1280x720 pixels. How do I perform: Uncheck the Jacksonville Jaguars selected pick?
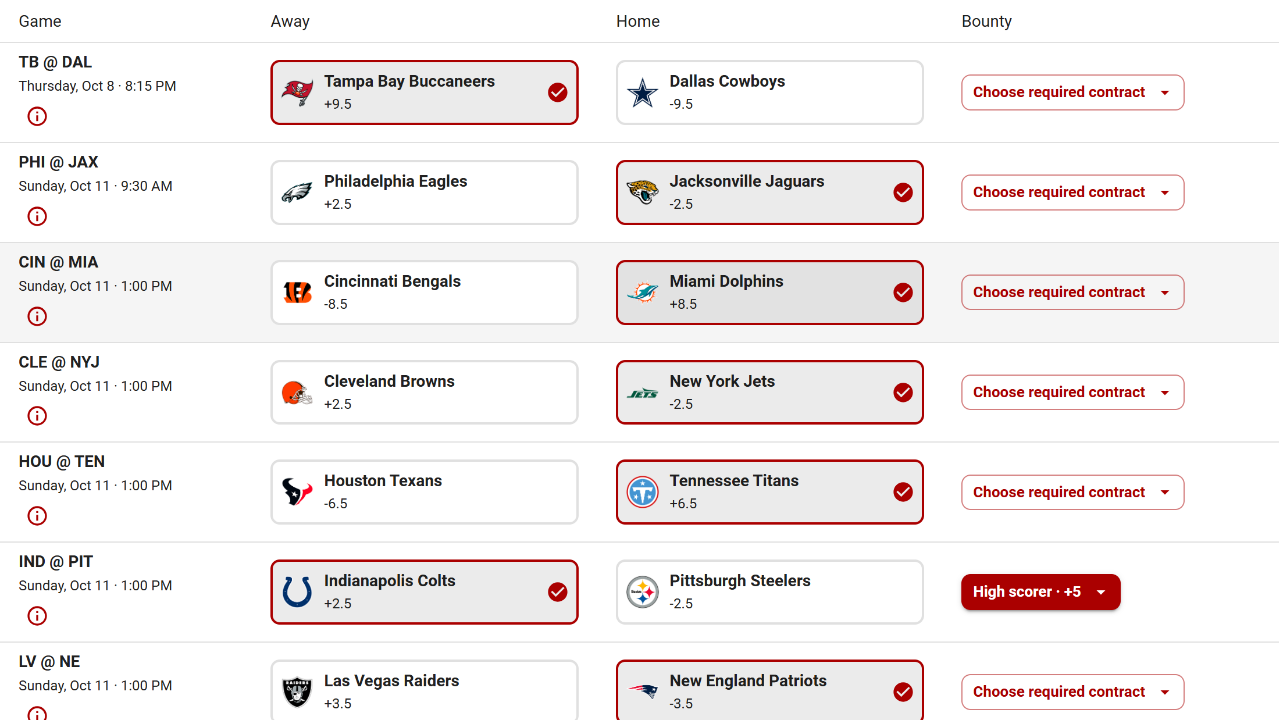pos(903,192)
